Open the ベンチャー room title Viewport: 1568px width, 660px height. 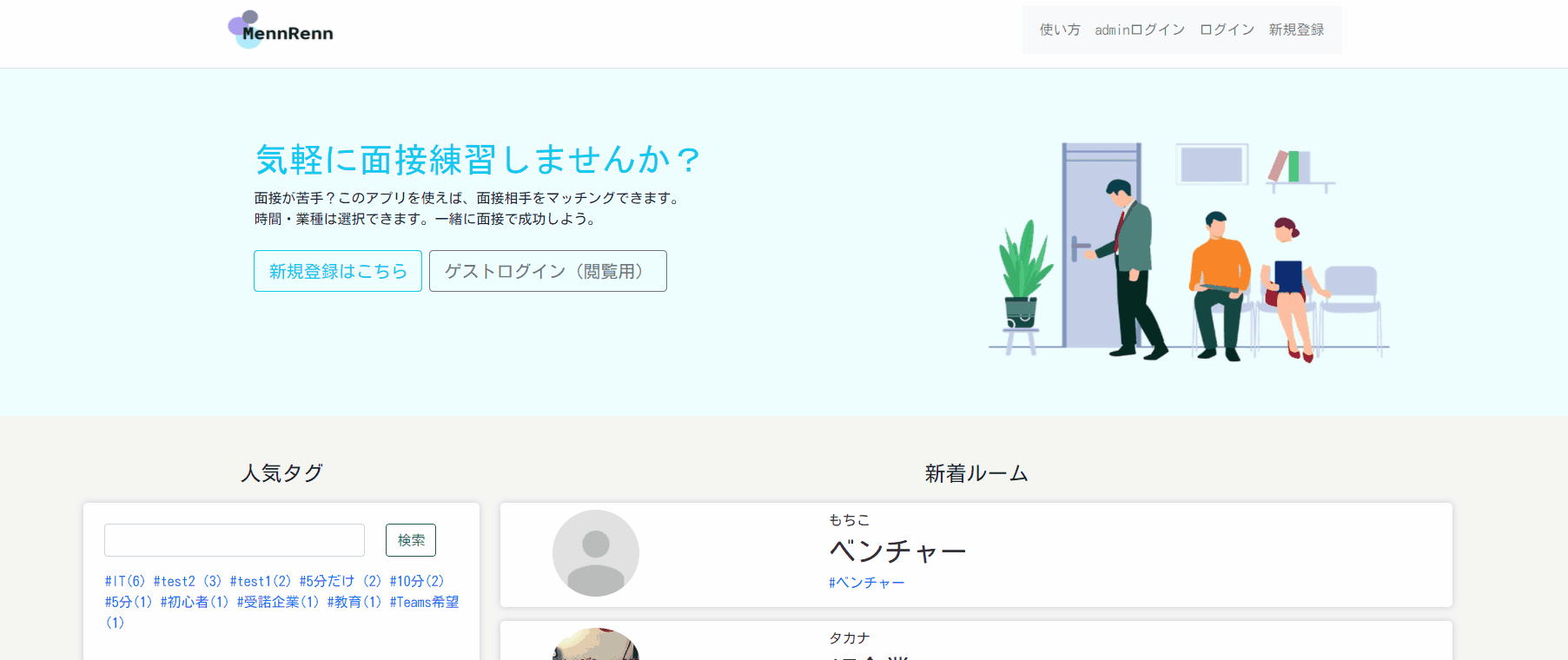tap(897, 551)
